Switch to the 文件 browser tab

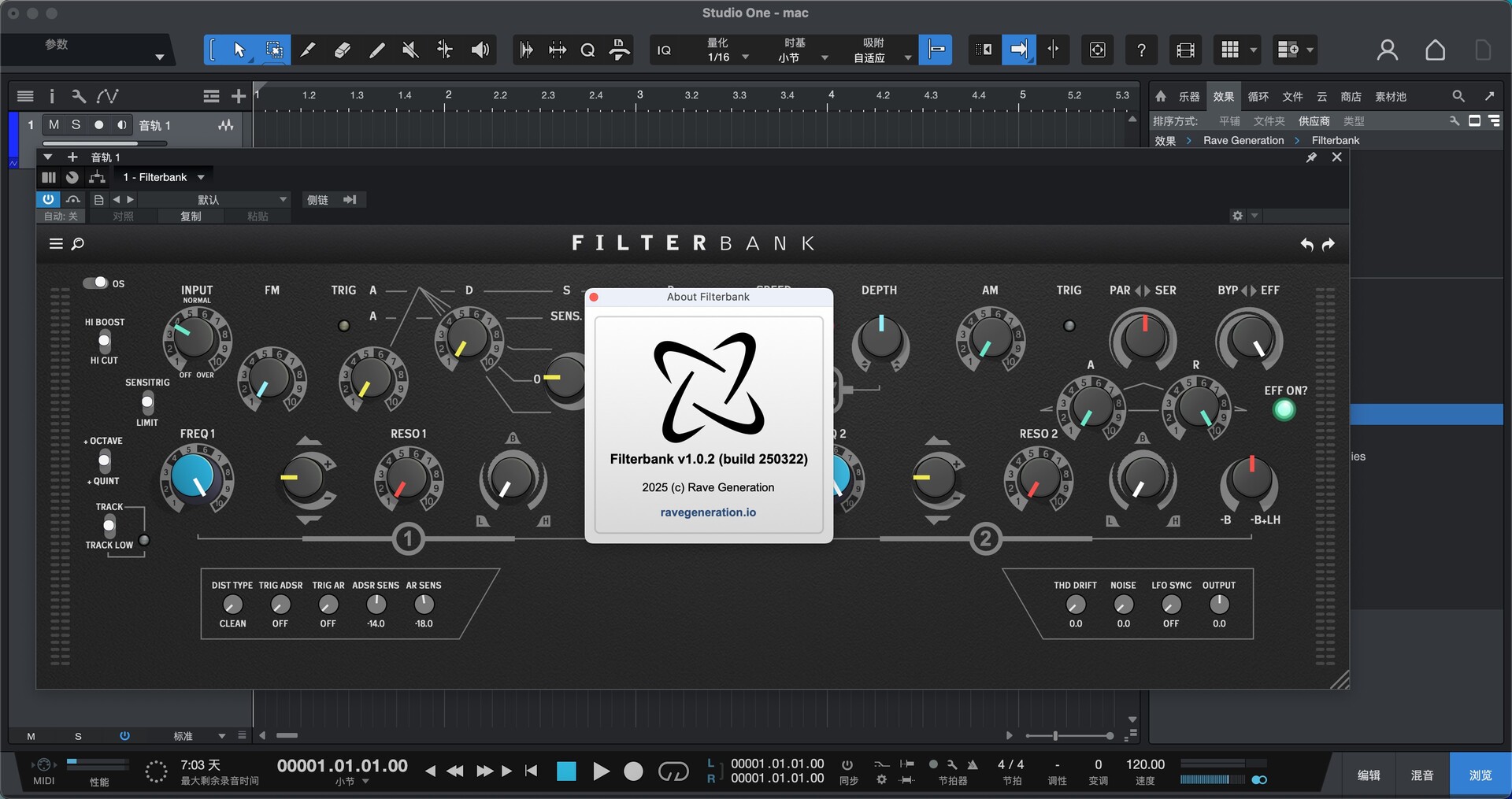(1292, 97)
